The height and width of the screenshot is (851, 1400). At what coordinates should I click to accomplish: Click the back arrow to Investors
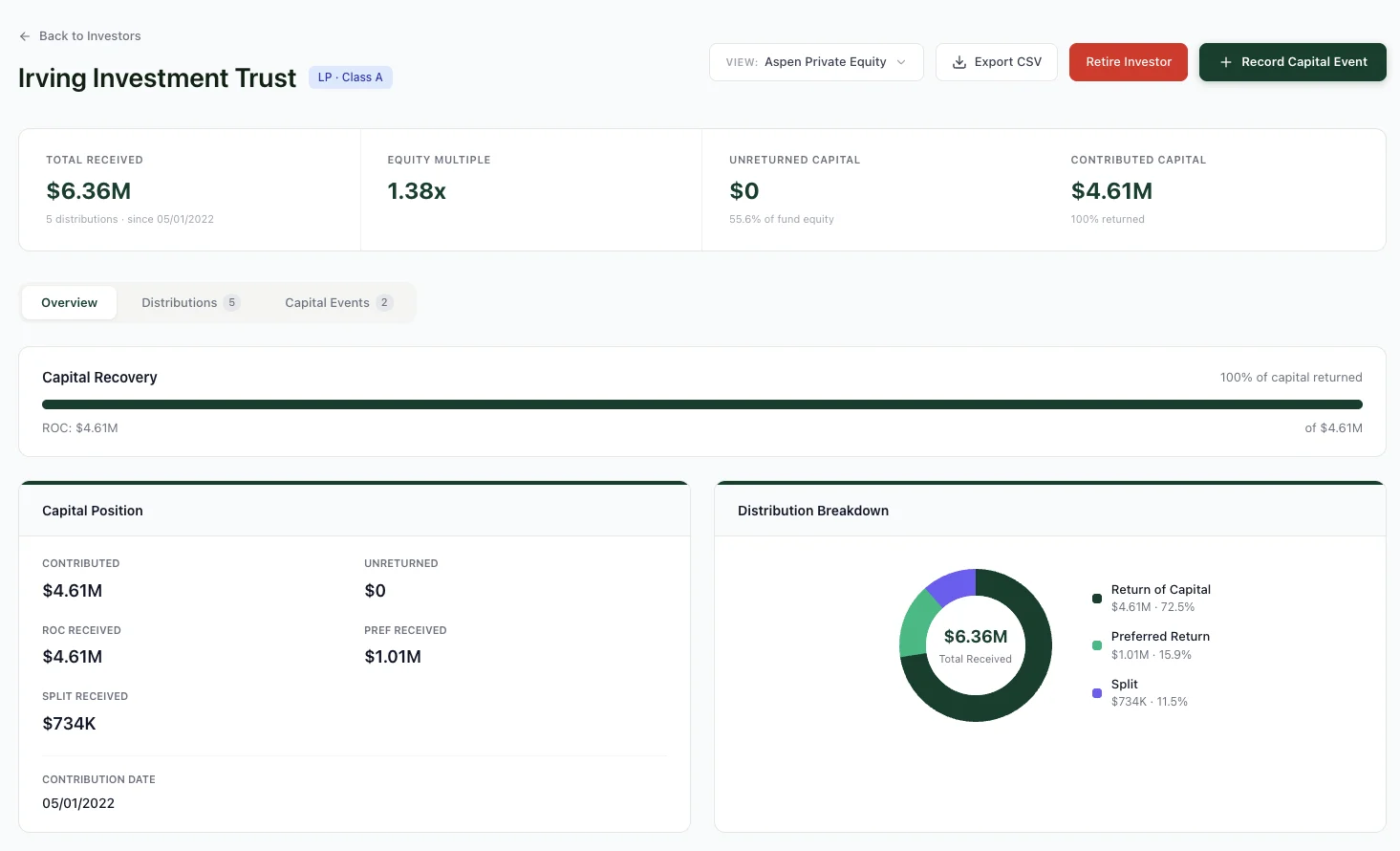click(x=24, y=35)
